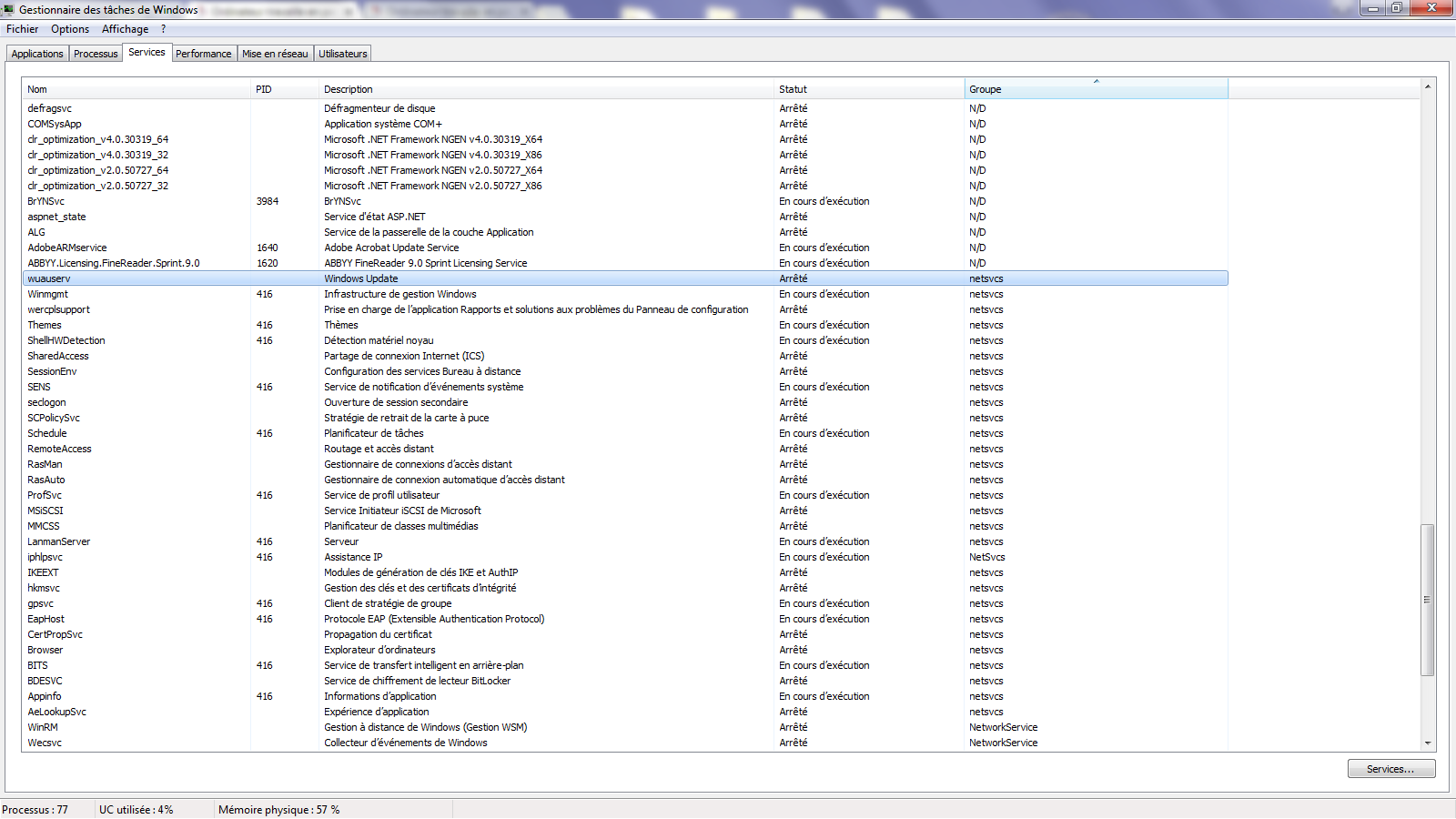Select the SharedAccess service
1456x819 pixels.
click(625, 356)
